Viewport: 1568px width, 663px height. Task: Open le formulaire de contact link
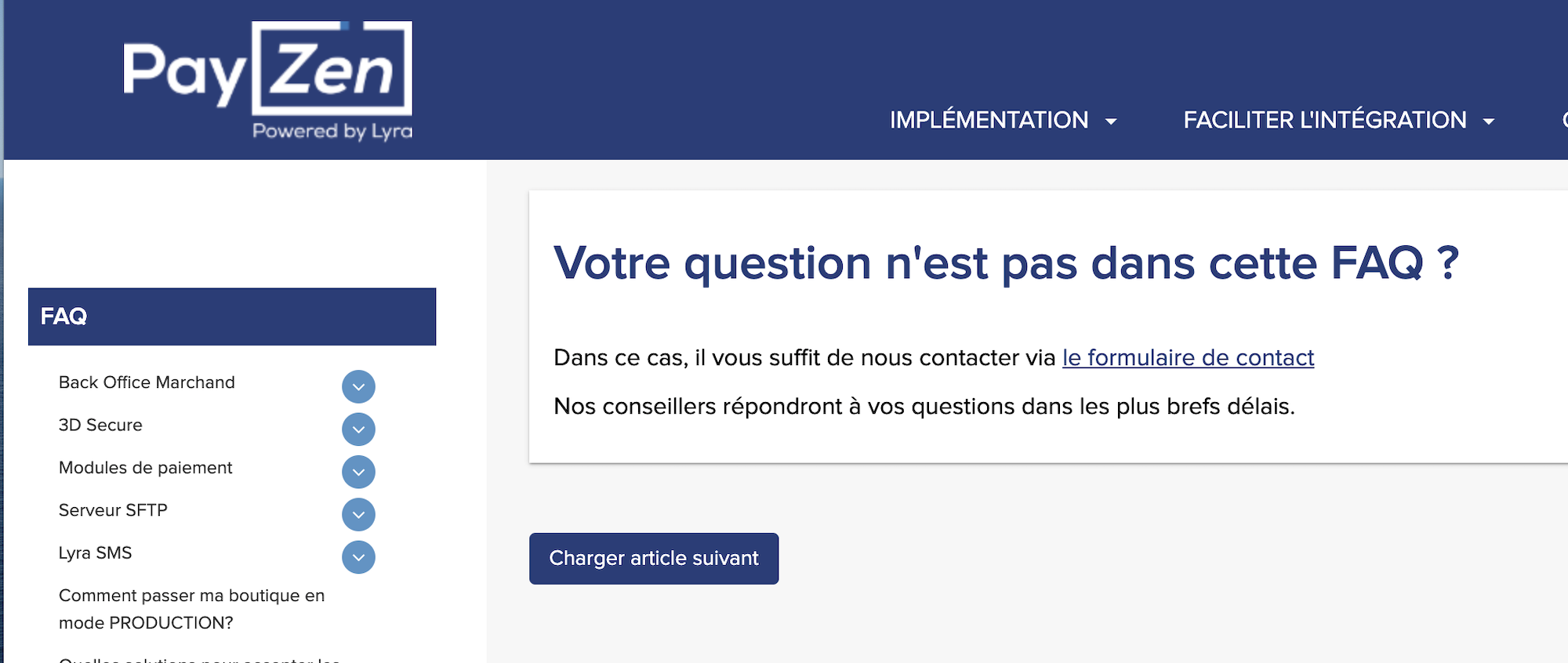1188,358
